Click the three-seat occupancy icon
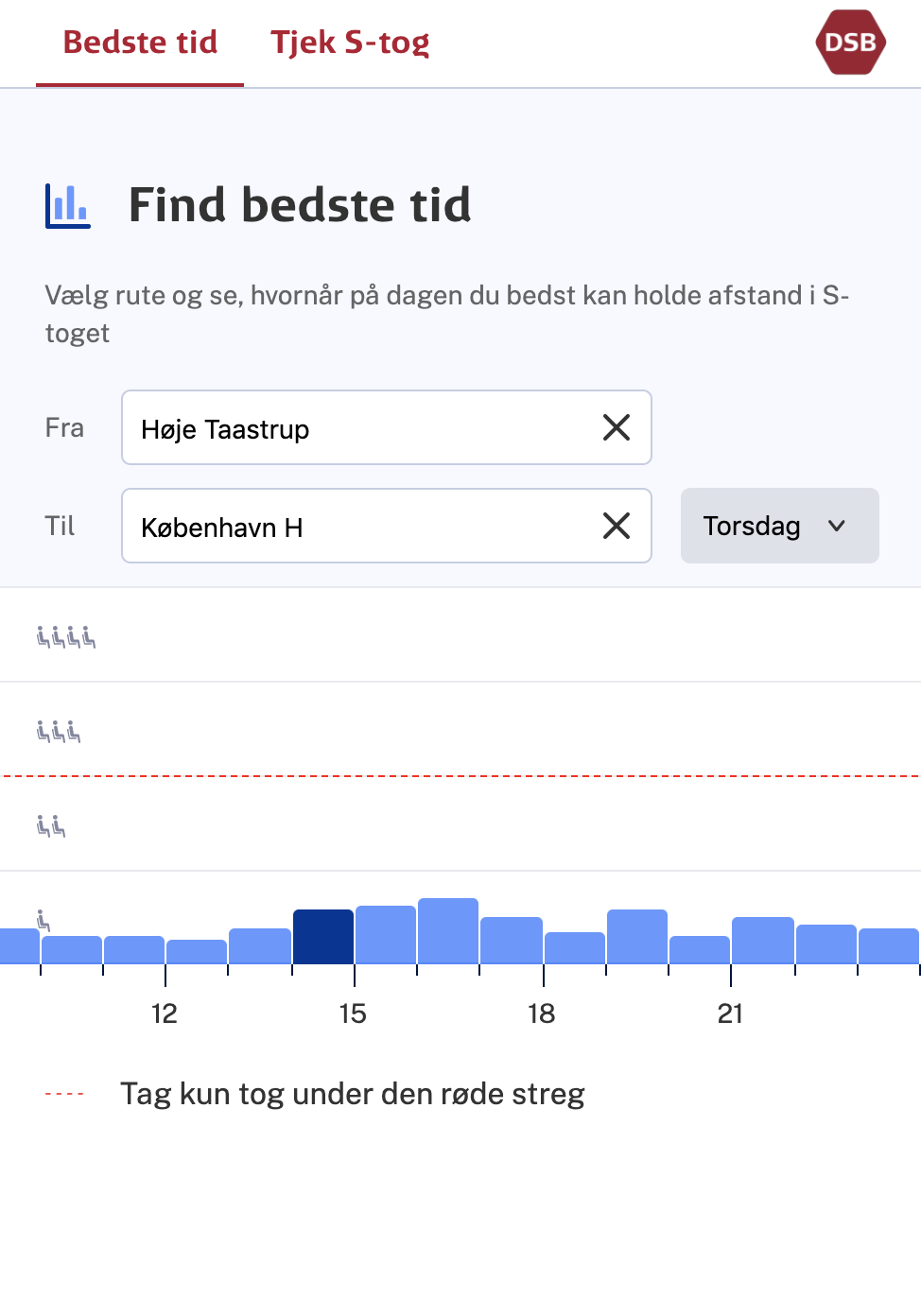 [x=59, y=732]
